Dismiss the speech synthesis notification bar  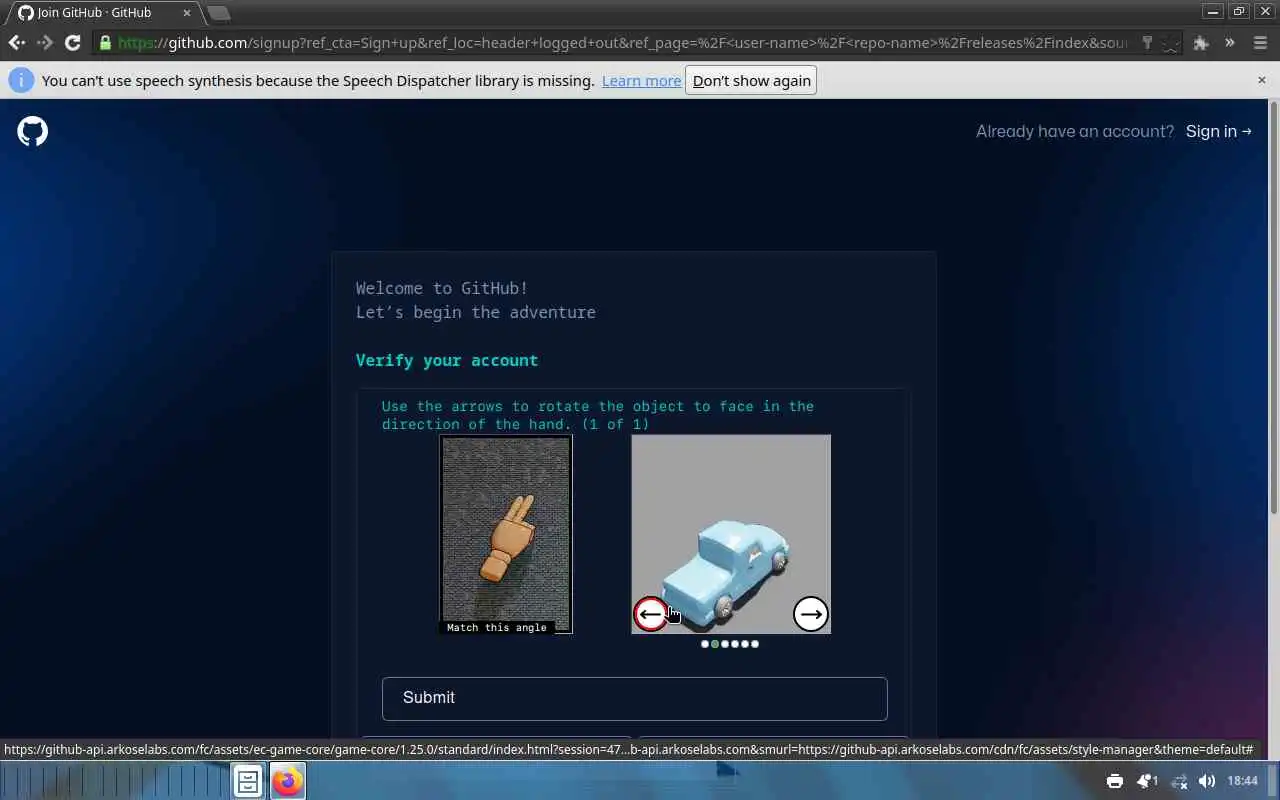[1261, 80]
